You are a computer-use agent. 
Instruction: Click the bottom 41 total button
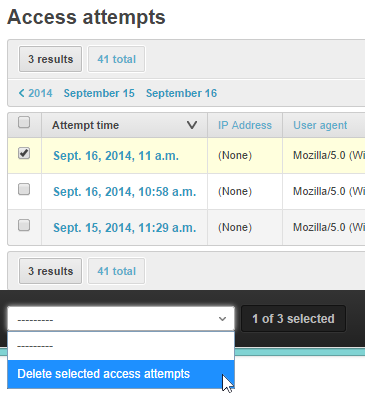coord(116,271)
